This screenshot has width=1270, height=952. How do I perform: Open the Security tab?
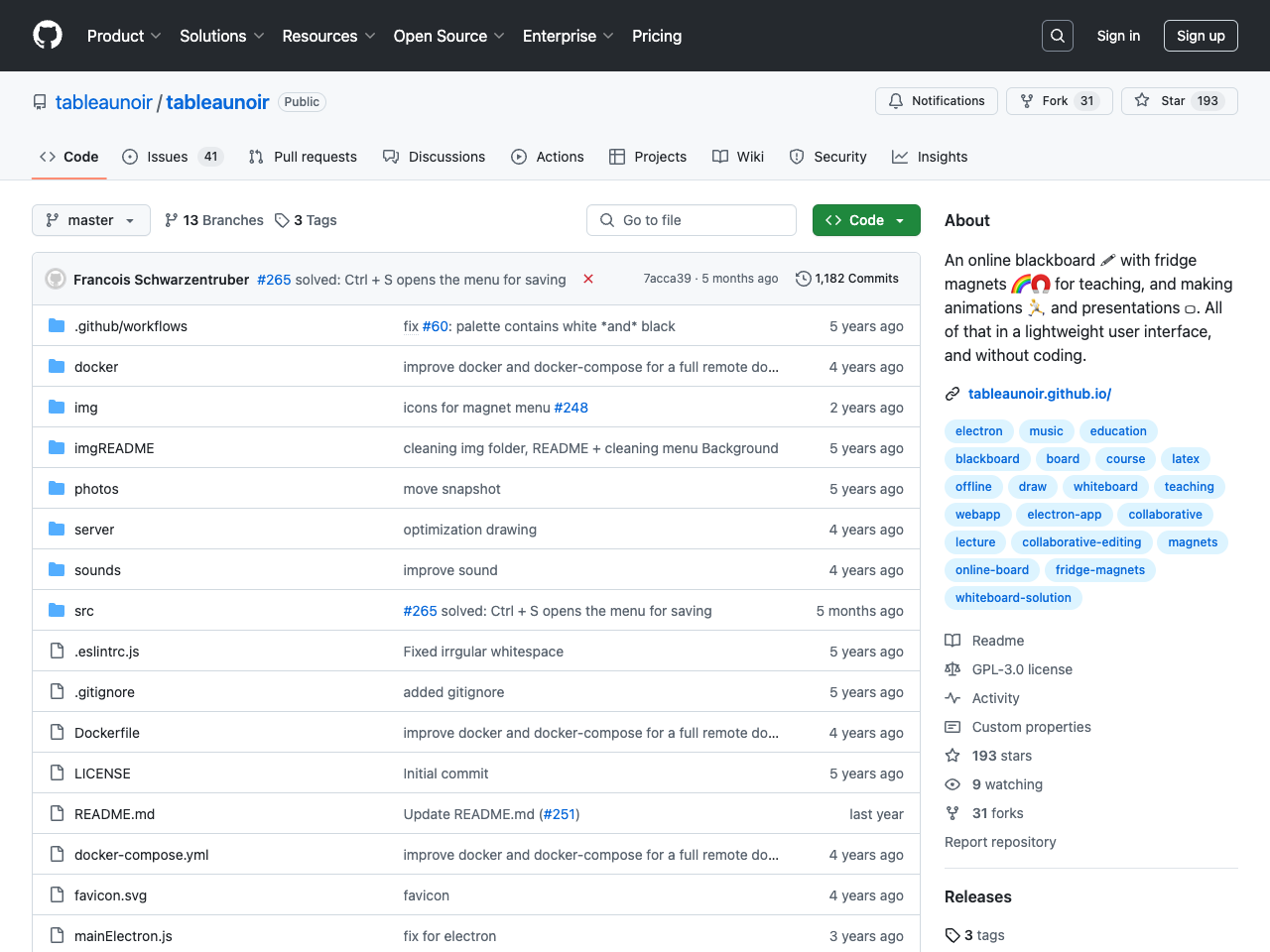[x=828, y=157]
